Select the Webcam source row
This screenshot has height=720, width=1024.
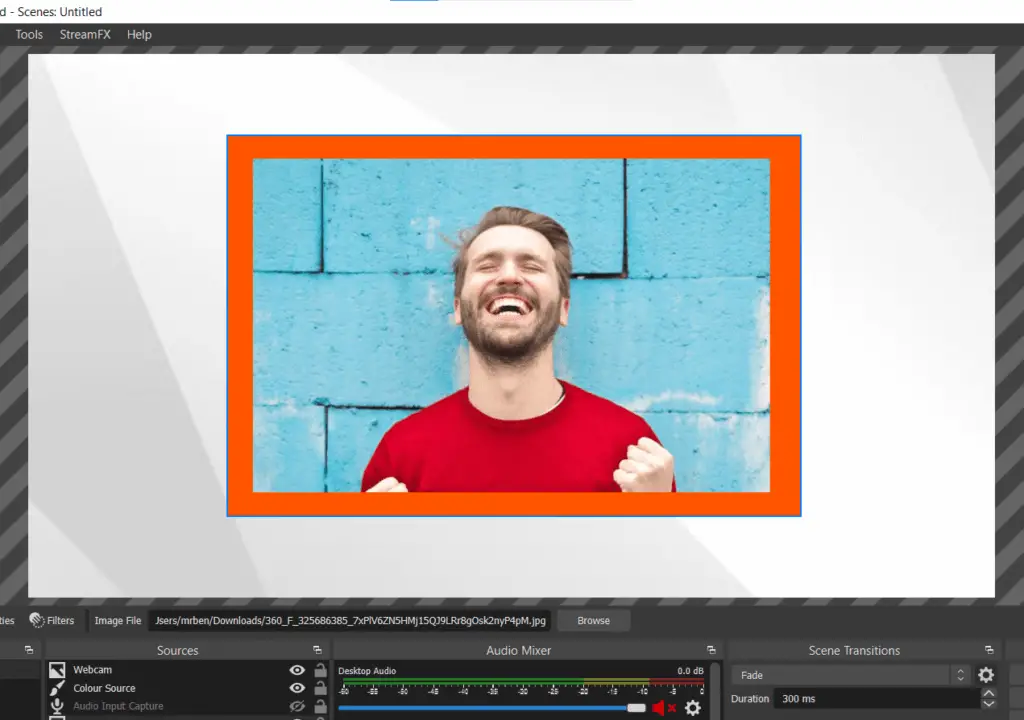pyautogui.click(x=187, y=670)
